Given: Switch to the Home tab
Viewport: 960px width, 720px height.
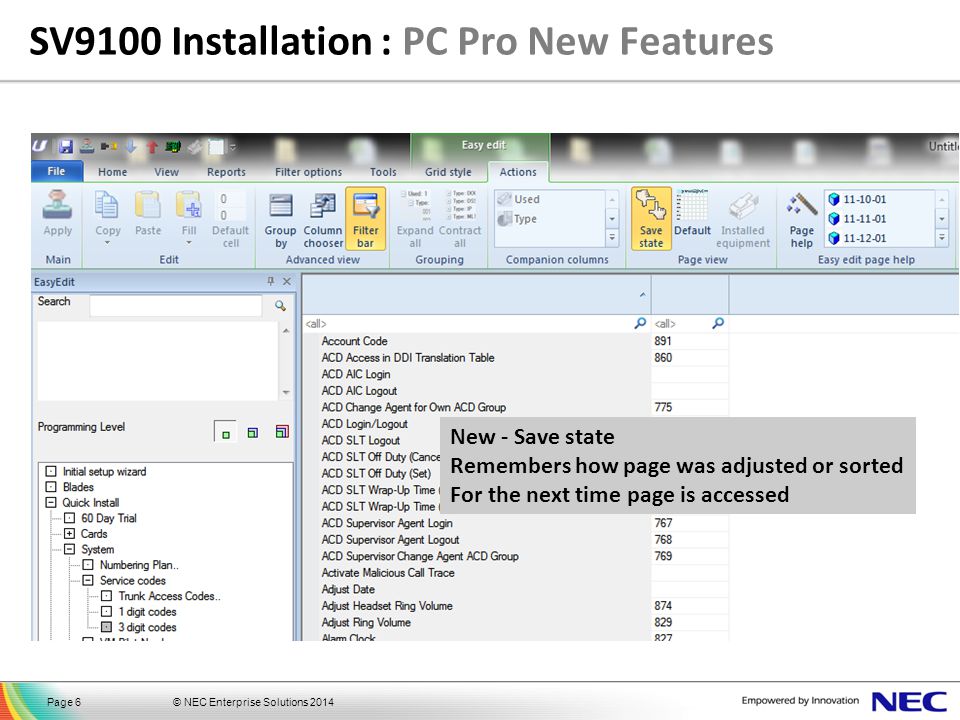Looking at the screenshot, I should click(113, 172).
